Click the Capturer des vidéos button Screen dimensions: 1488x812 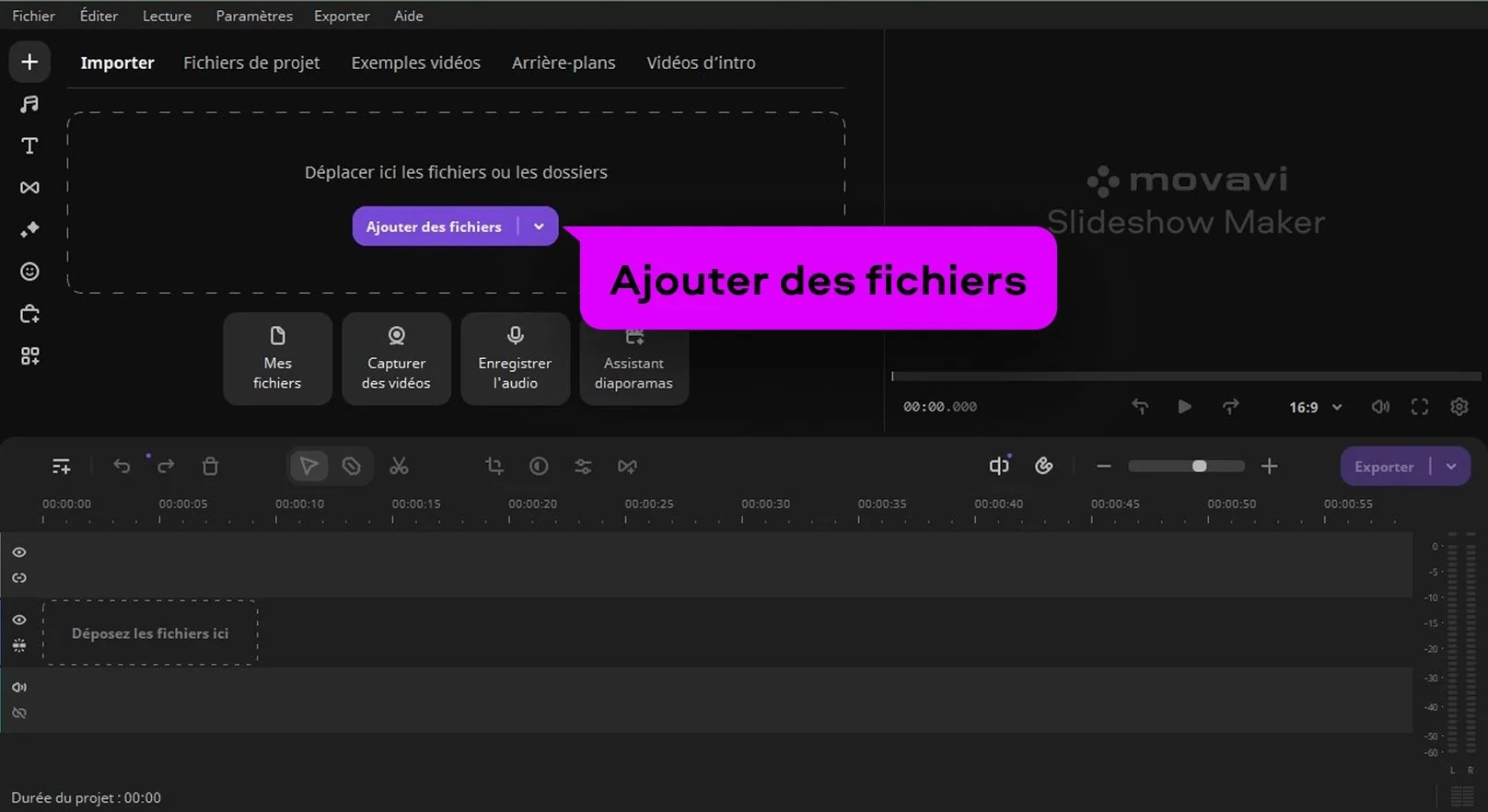396,359
